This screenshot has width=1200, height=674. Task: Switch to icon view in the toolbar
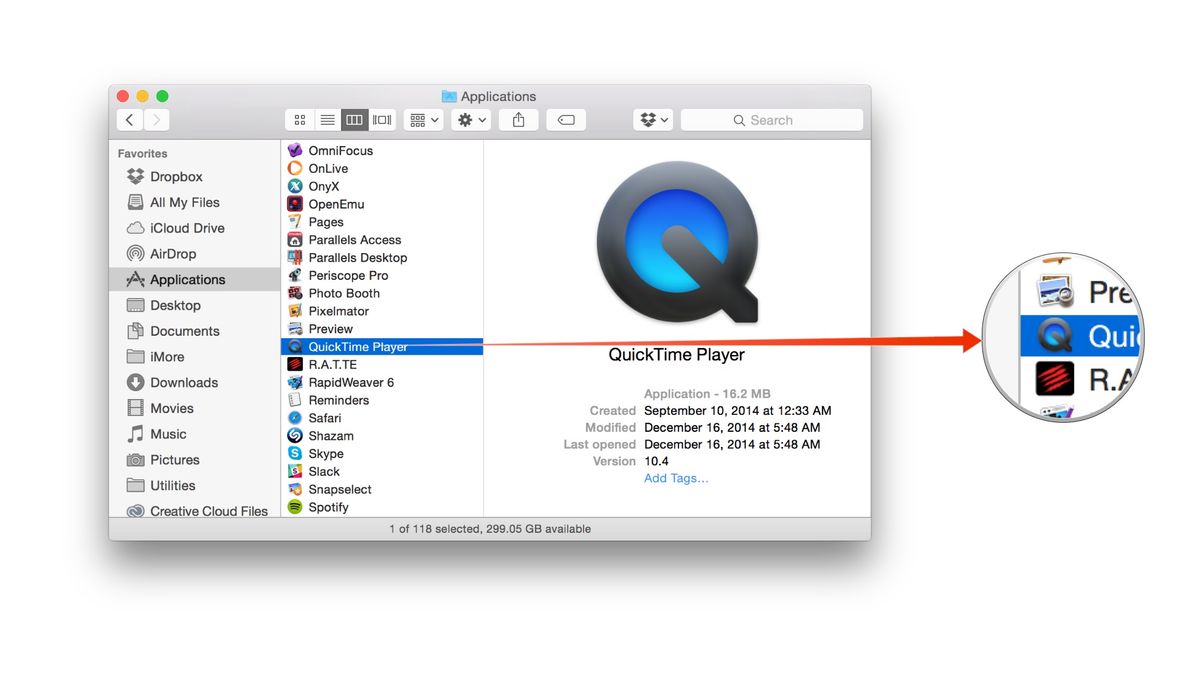pyautogui.click(x=299, y=119)
